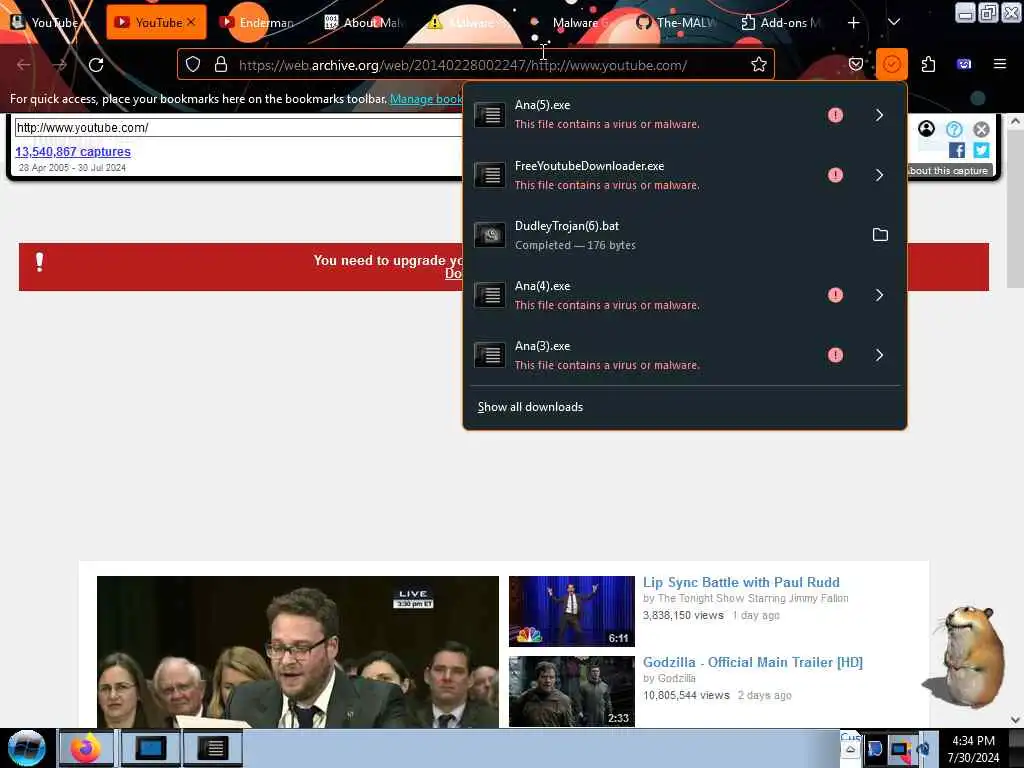Share capture on Twitter
The height and width of the screenshot is (768, 1024).
click(981, 151)
